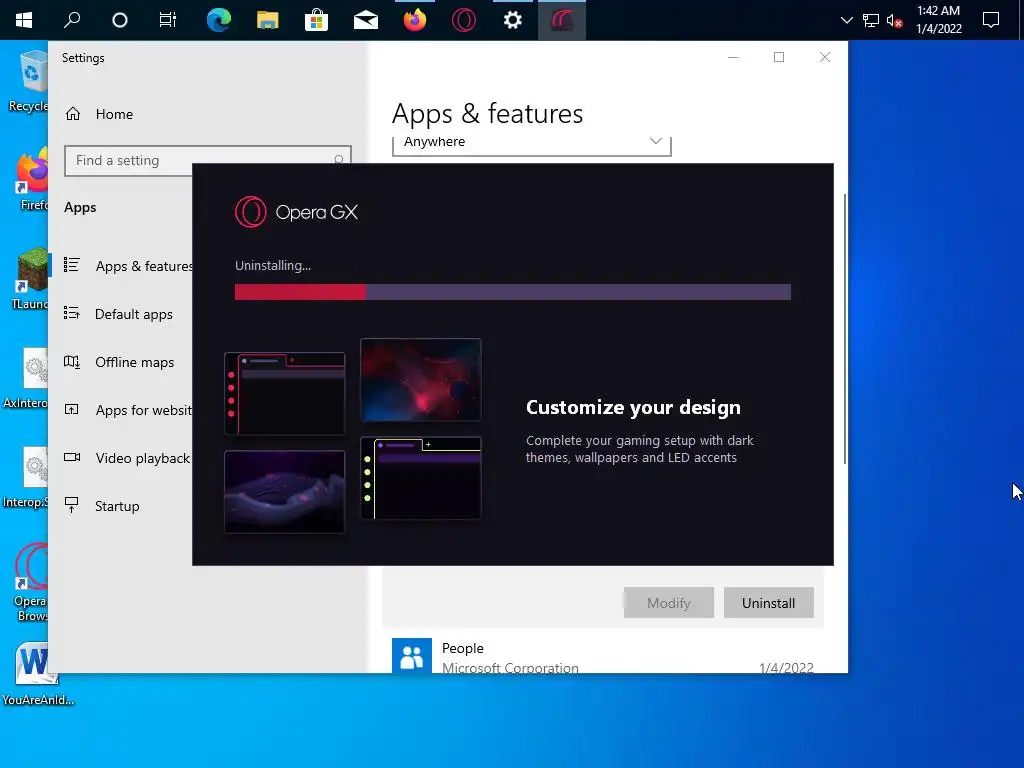Click the Find a setting search box
Image resolution: width=1024 pixels, height=768 pixels.
208,161
